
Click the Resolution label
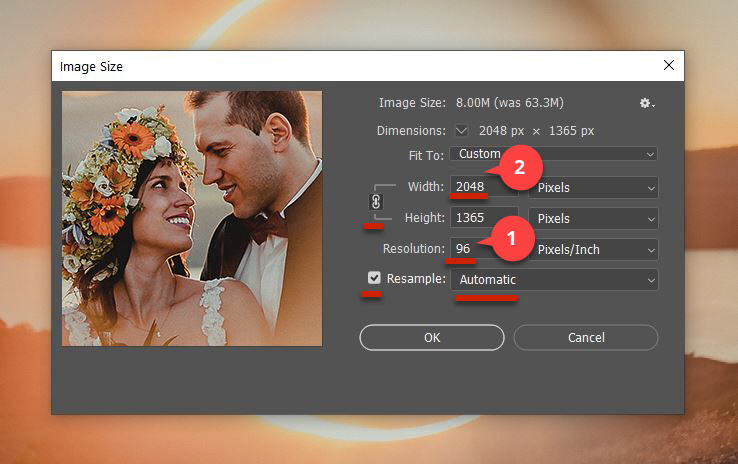414,248
